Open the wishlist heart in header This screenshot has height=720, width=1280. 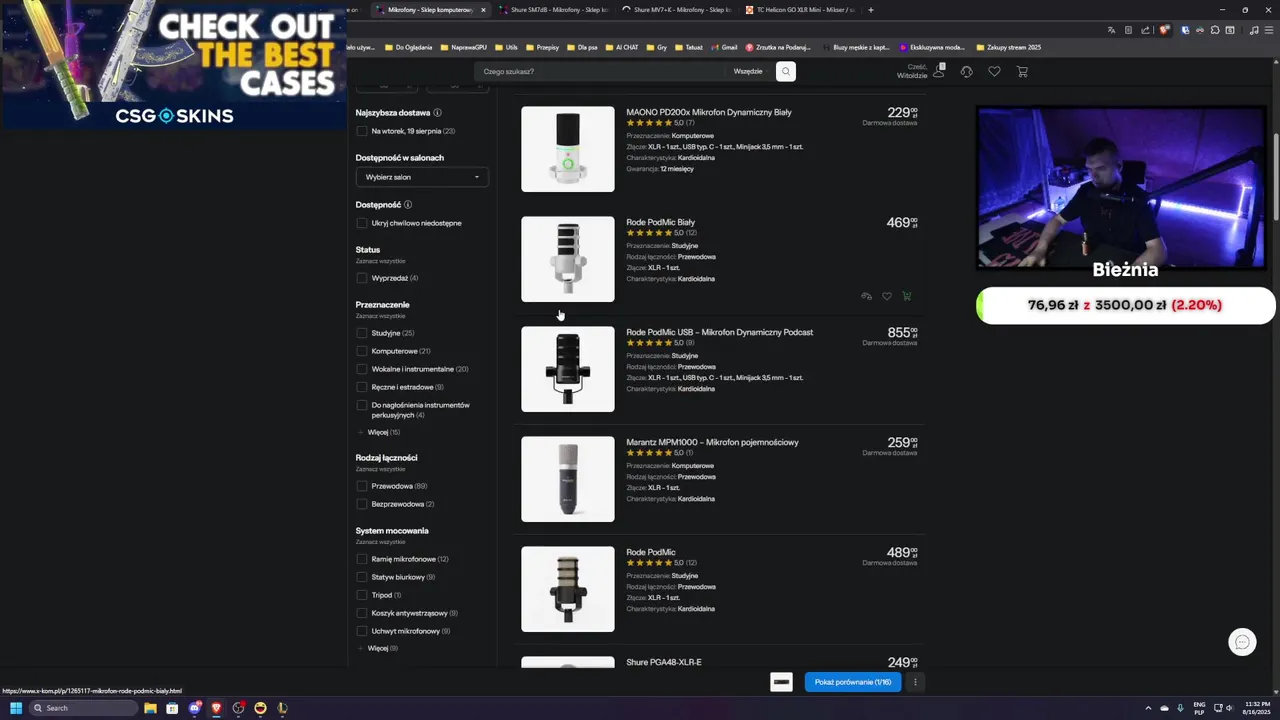[x=994, y=72]
